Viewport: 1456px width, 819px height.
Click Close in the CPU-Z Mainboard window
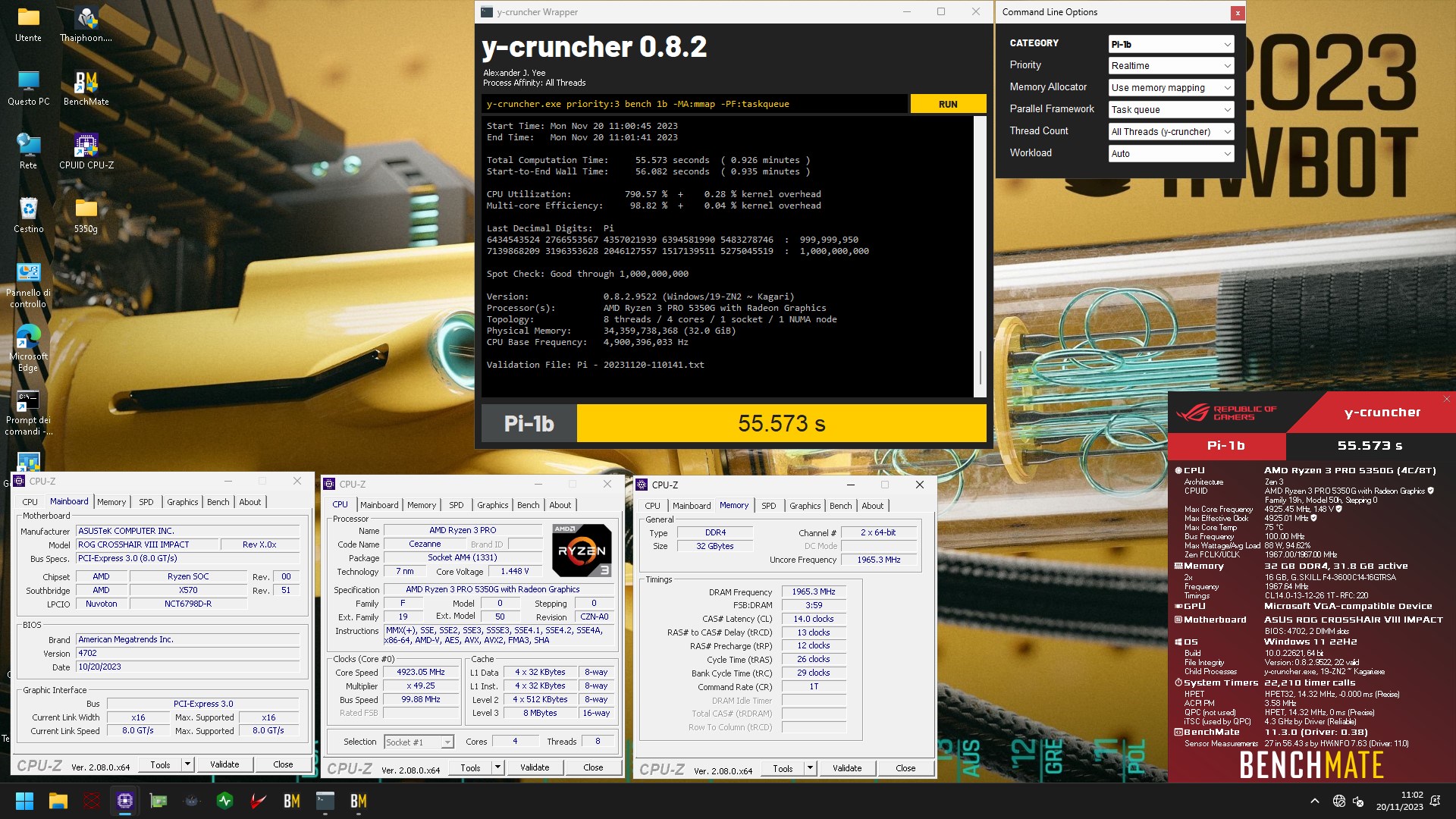pyautogui.click(x=283, y=764)
